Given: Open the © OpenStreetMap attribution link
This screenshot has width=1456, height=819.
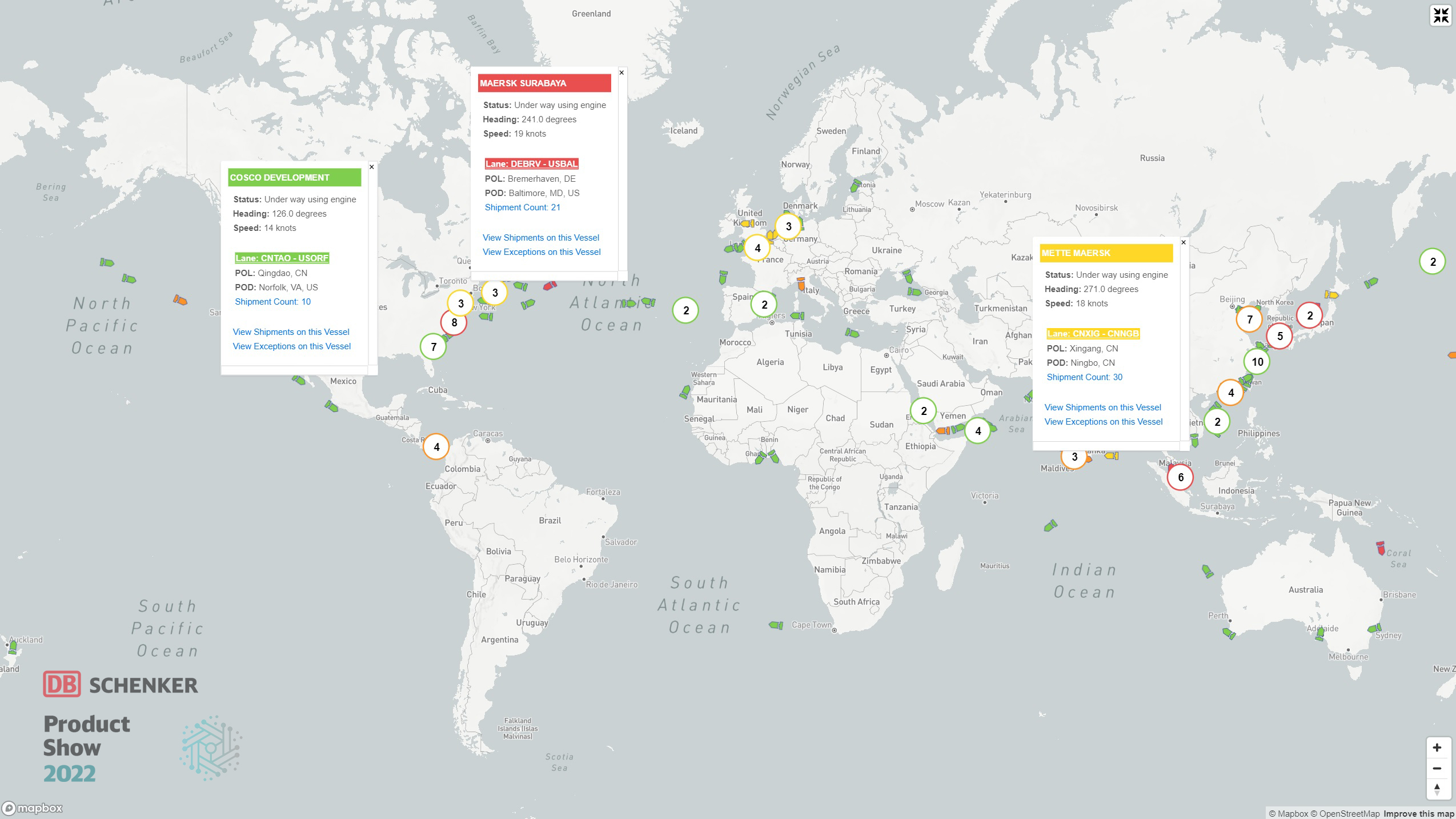Looking at the screenshot, I should (1345, 814).
